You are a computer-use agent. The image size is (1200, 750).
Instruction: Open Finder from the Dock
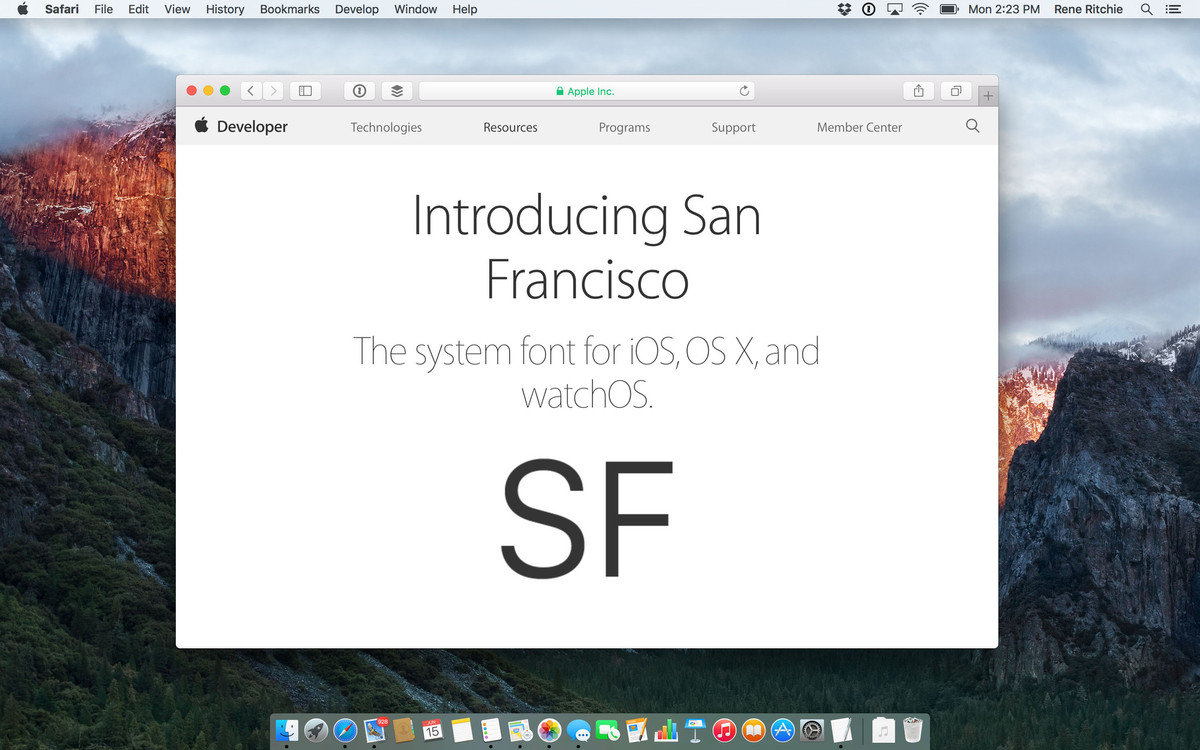click(x=288, y=731)
